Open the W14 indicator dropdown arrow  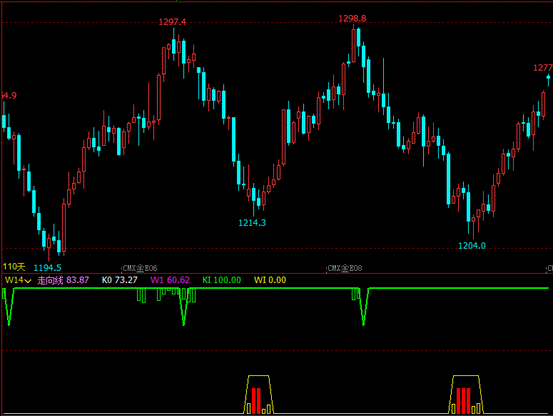pyautogui.click(x=28, y=281)
